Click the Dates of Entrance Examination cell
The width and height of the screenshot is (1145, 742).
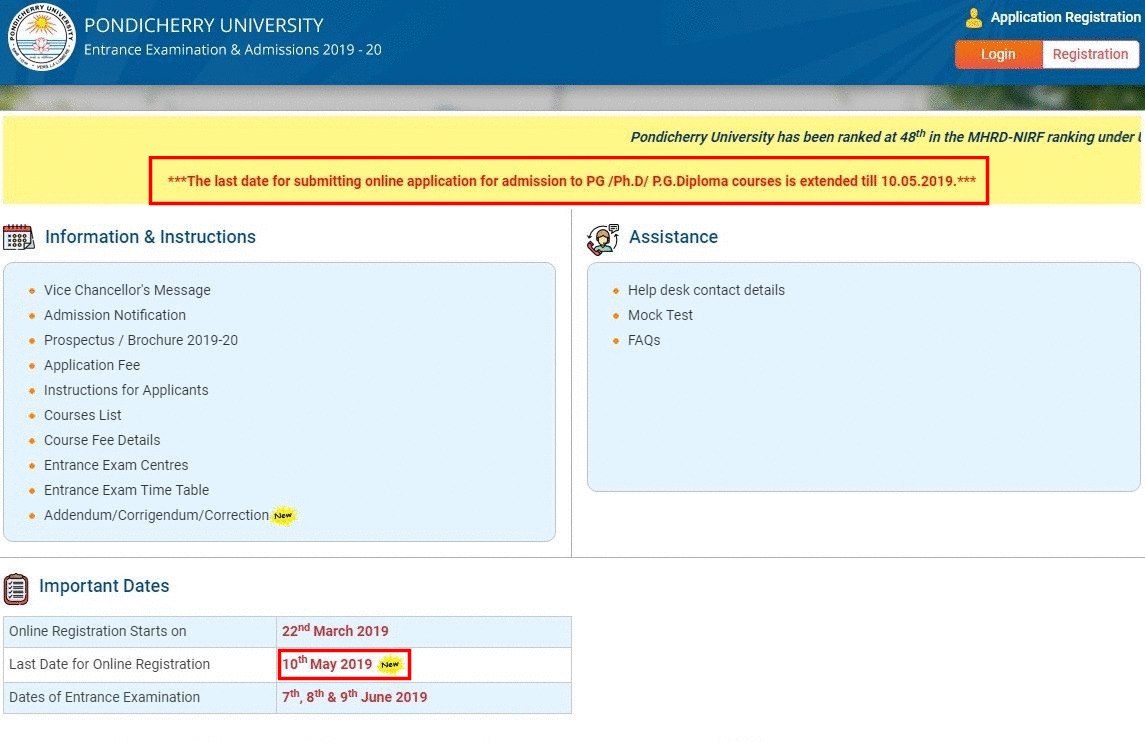[x=140, y=697]
